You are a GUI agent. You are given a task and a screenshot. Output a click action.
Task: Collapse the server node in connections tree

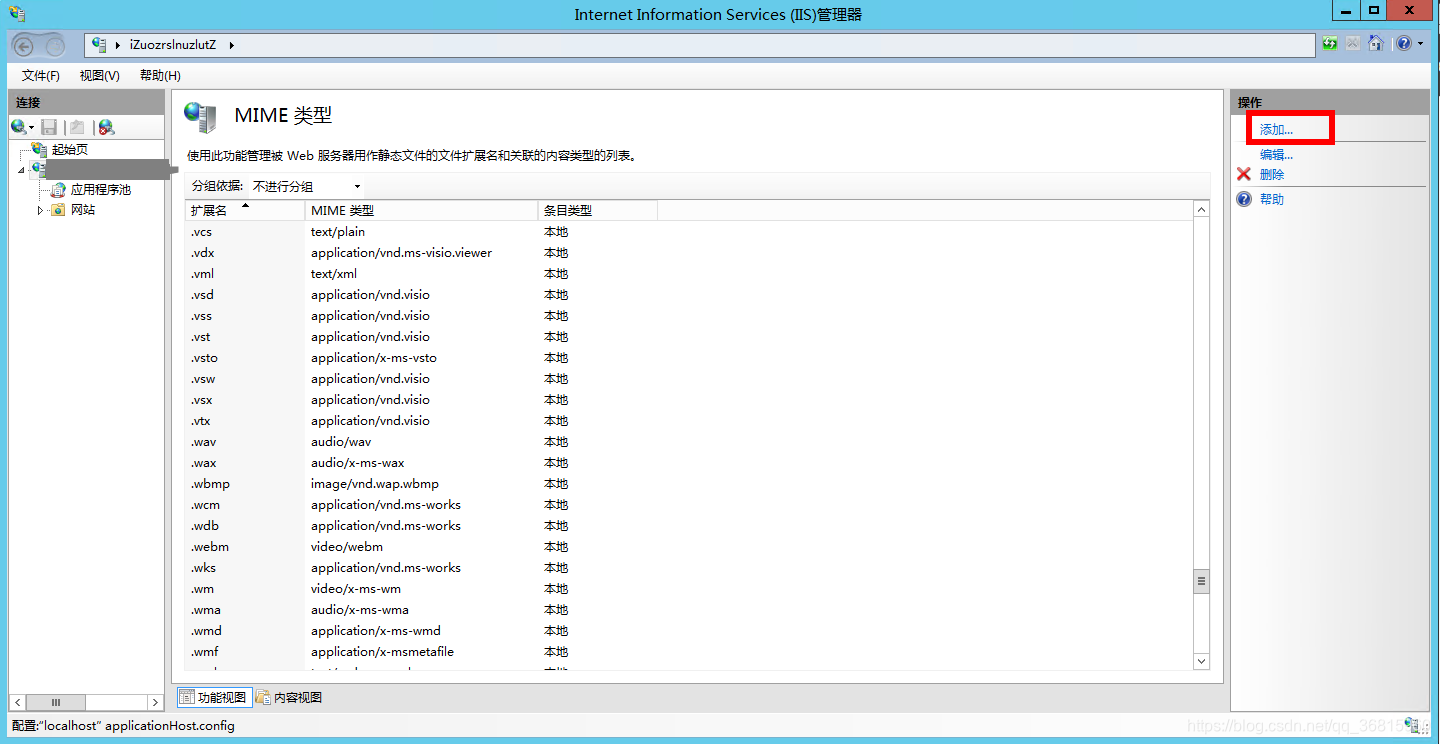point(22,170)
